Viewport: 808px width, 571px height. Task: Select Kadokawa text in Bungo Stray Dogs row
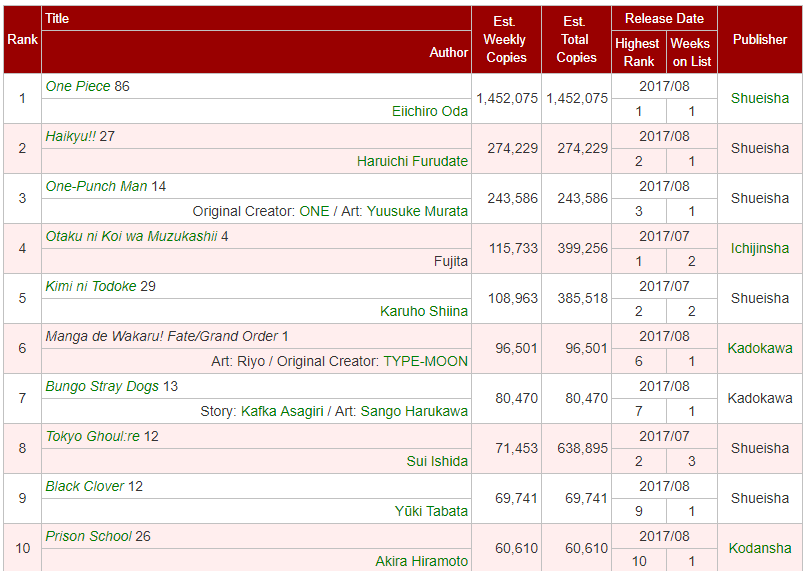[x=760, y=398]
